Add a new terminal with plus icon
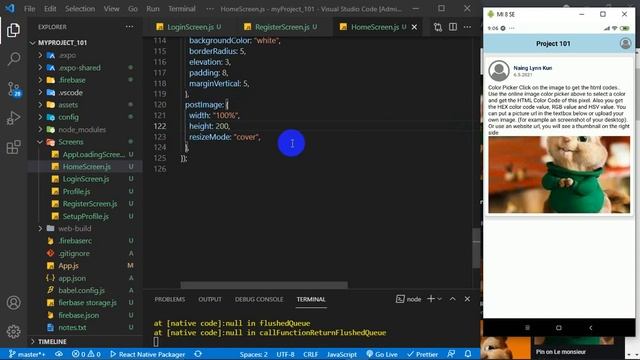The width and height of the screenshot is (640, 360). (x=431, y=299)
